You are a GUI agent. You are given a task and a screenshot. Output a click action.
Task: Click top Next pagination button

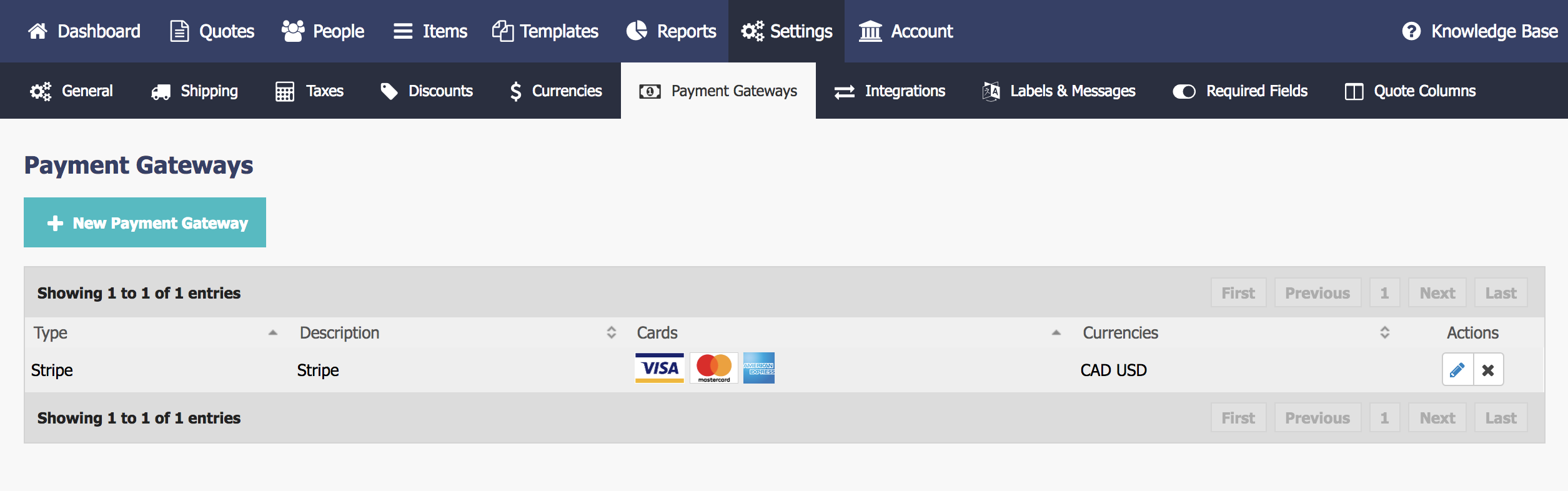coord(1437,293)
